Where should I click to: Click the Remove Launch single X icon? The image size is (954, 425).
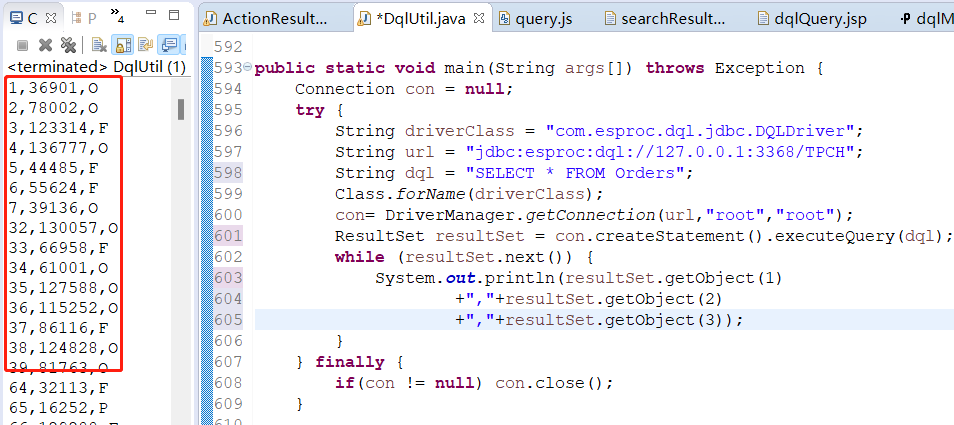tap(45, 46)
